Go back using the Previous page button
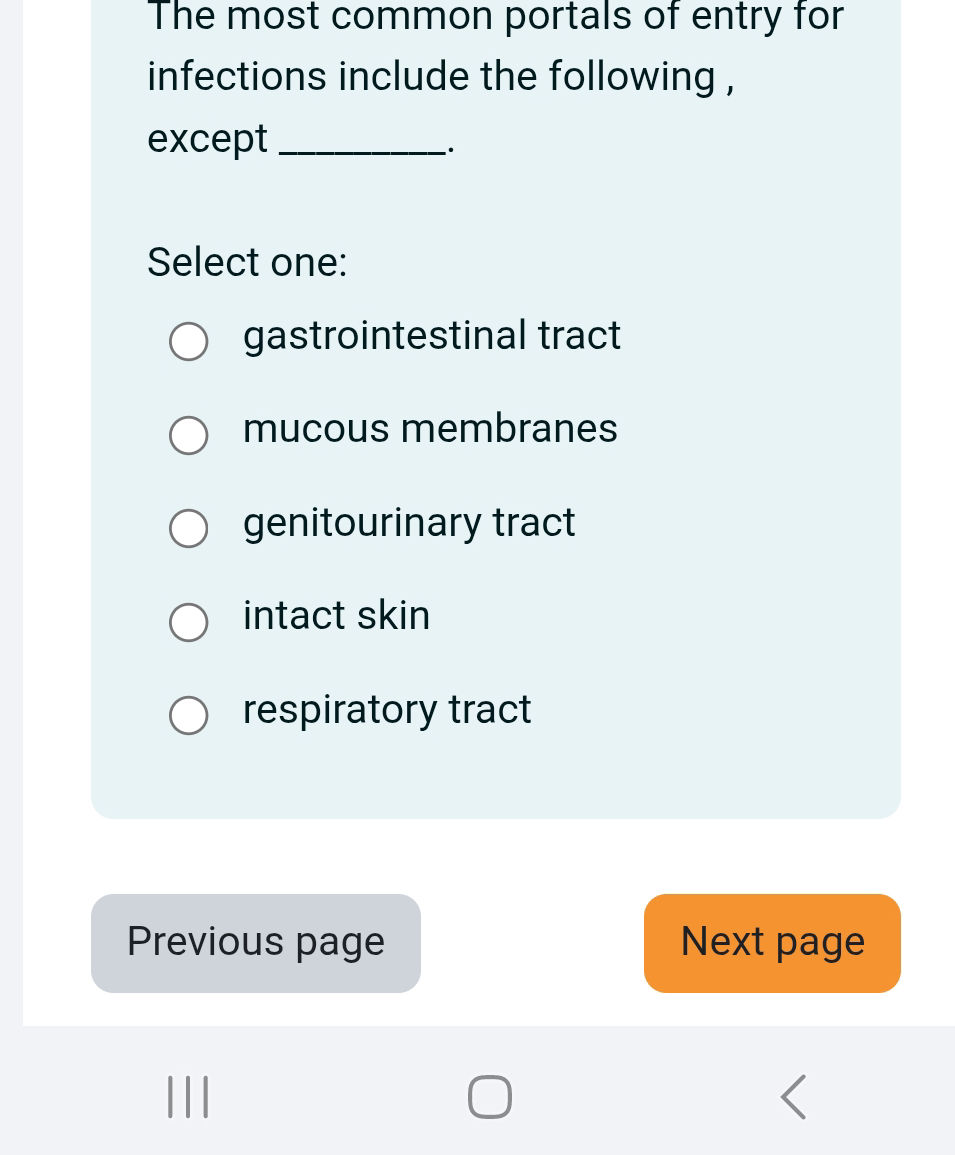Viewport: 955px width, 1155px height. 255,941
